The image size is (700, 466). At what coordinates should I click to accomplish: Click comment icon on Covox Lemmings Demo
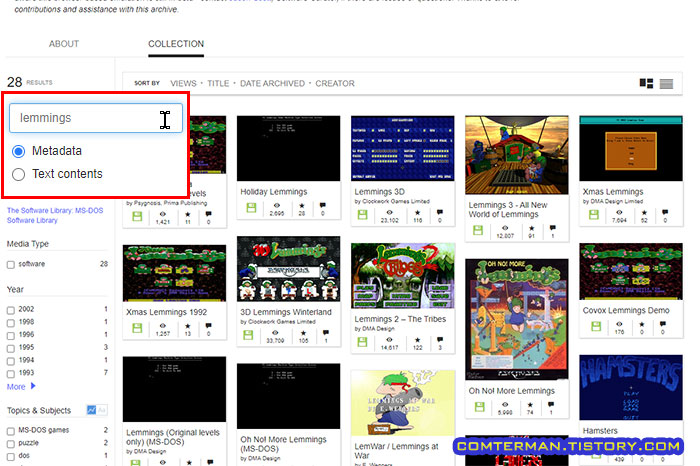tap(662, 324)
